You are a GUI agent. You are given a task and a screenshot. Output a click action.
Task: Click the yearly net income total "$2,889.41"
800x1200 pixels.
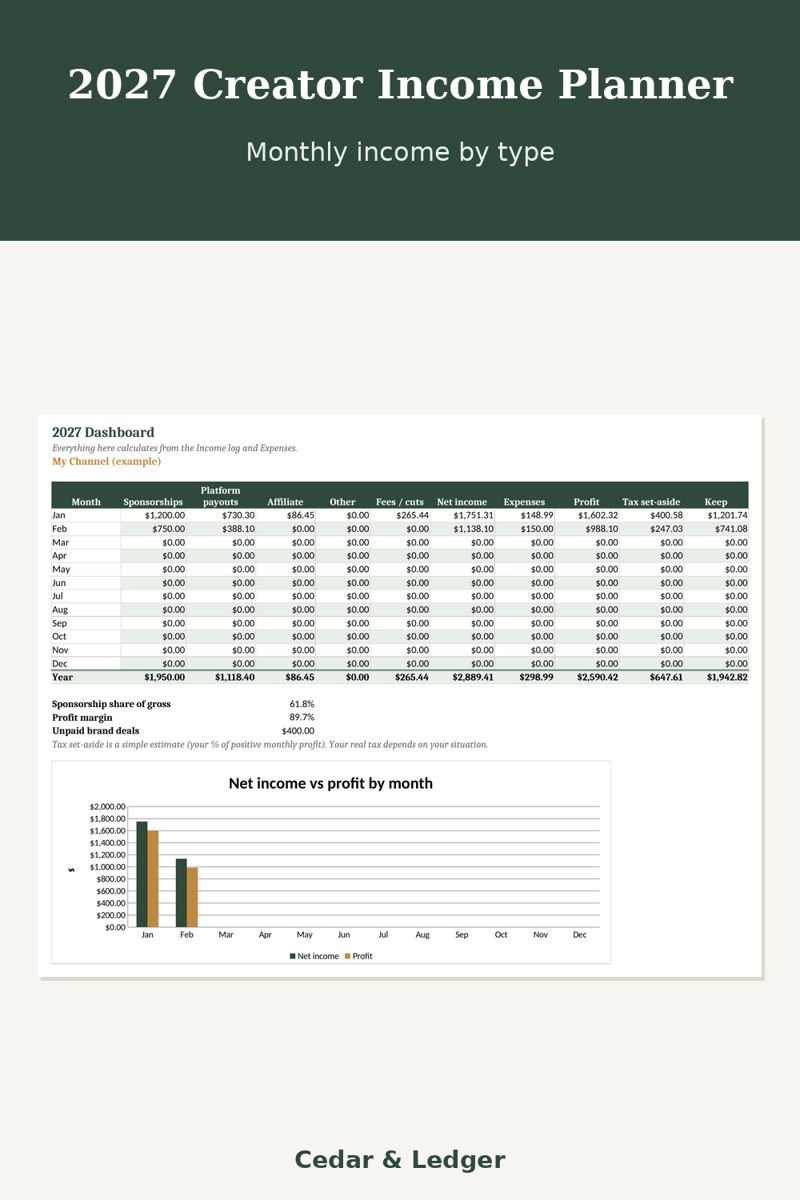[x=473, y=677]
